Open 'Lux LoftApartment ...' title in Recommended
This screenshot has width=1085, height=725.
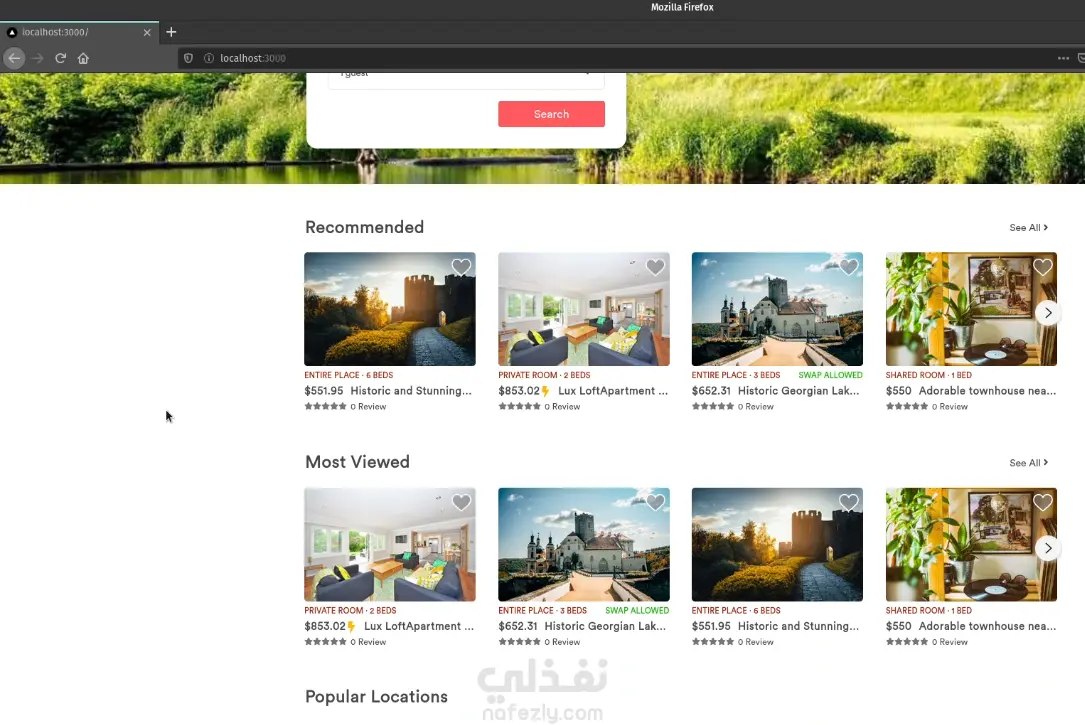click(x=613, y=391)
